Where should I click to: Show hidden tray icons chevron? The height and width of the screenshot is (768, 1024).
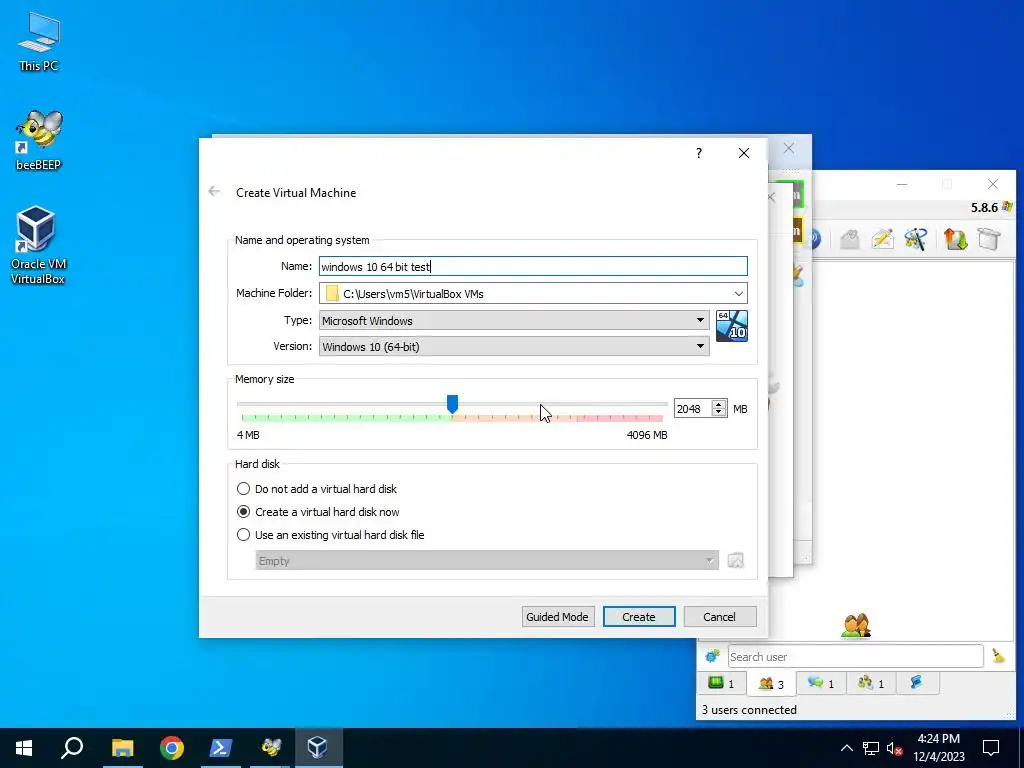(x=846, y=748)
